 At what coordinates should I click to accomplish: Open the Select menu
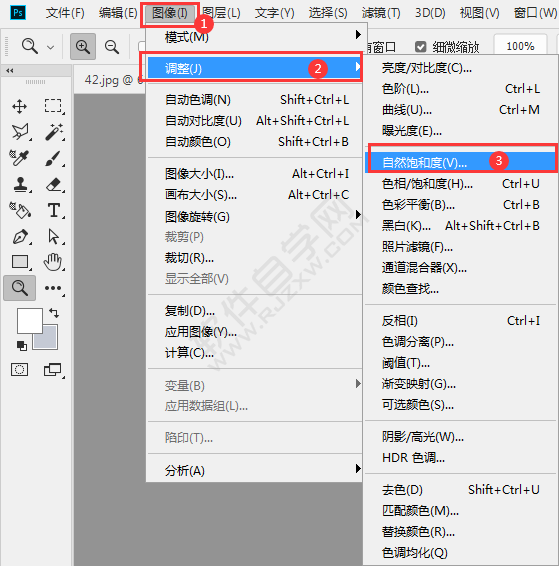[x=328, y=13]
